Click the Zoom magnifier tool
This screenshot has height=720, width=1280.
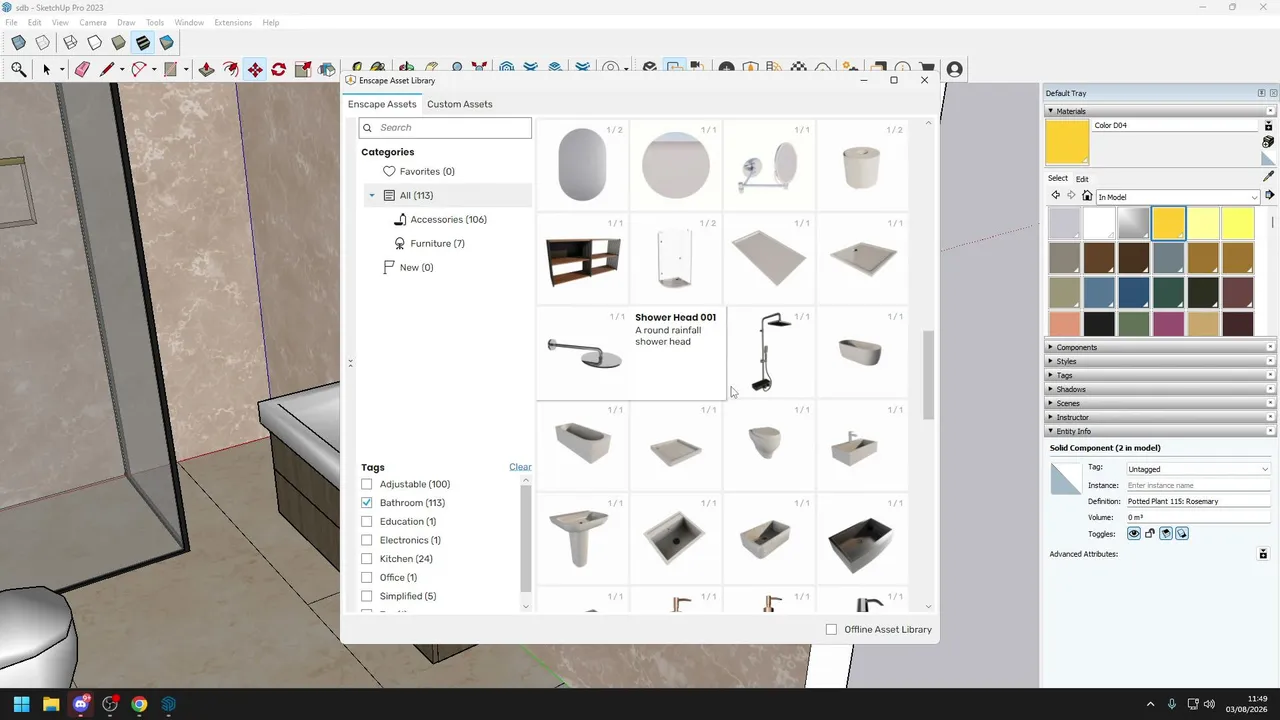point(18,69)
